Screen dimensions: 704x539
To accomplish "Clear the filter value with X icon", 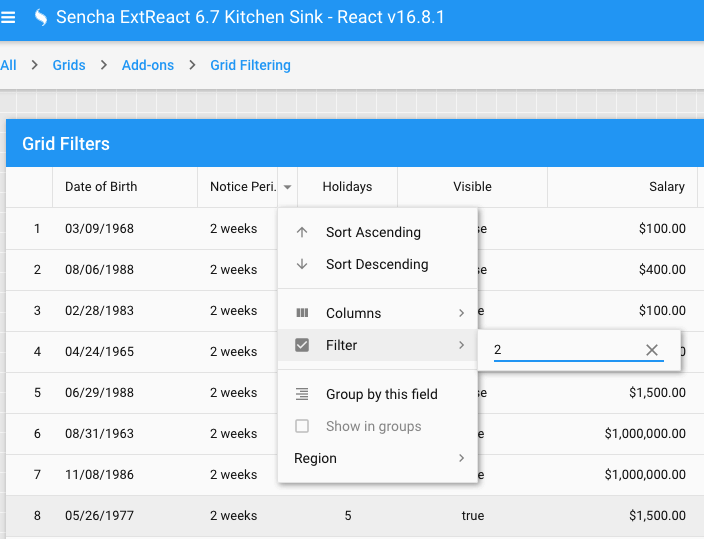I will coord(651,349).
